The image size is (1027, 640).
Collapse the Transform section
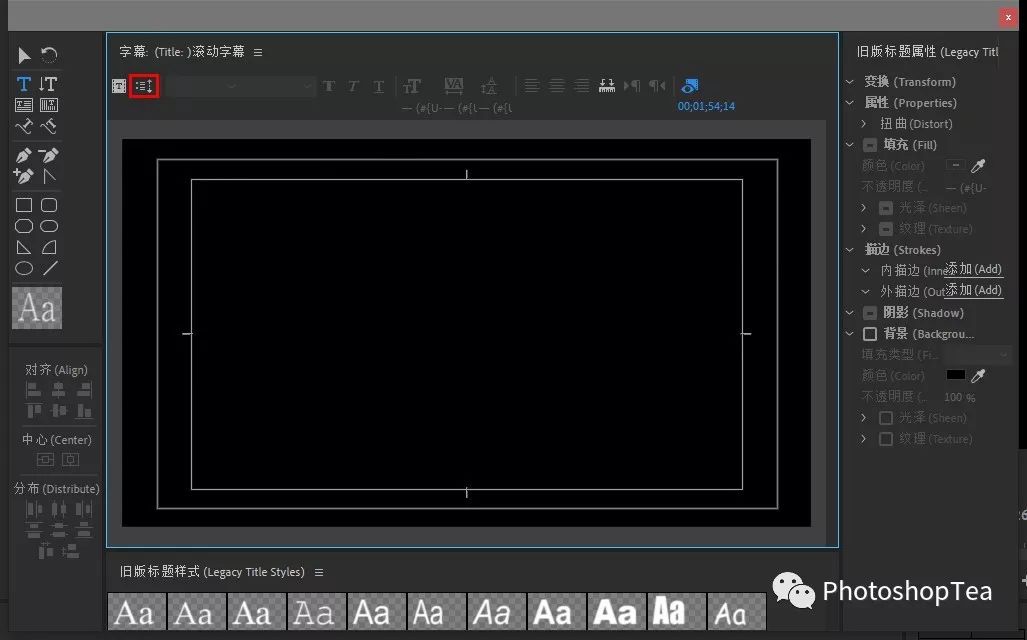pos(850,82)
